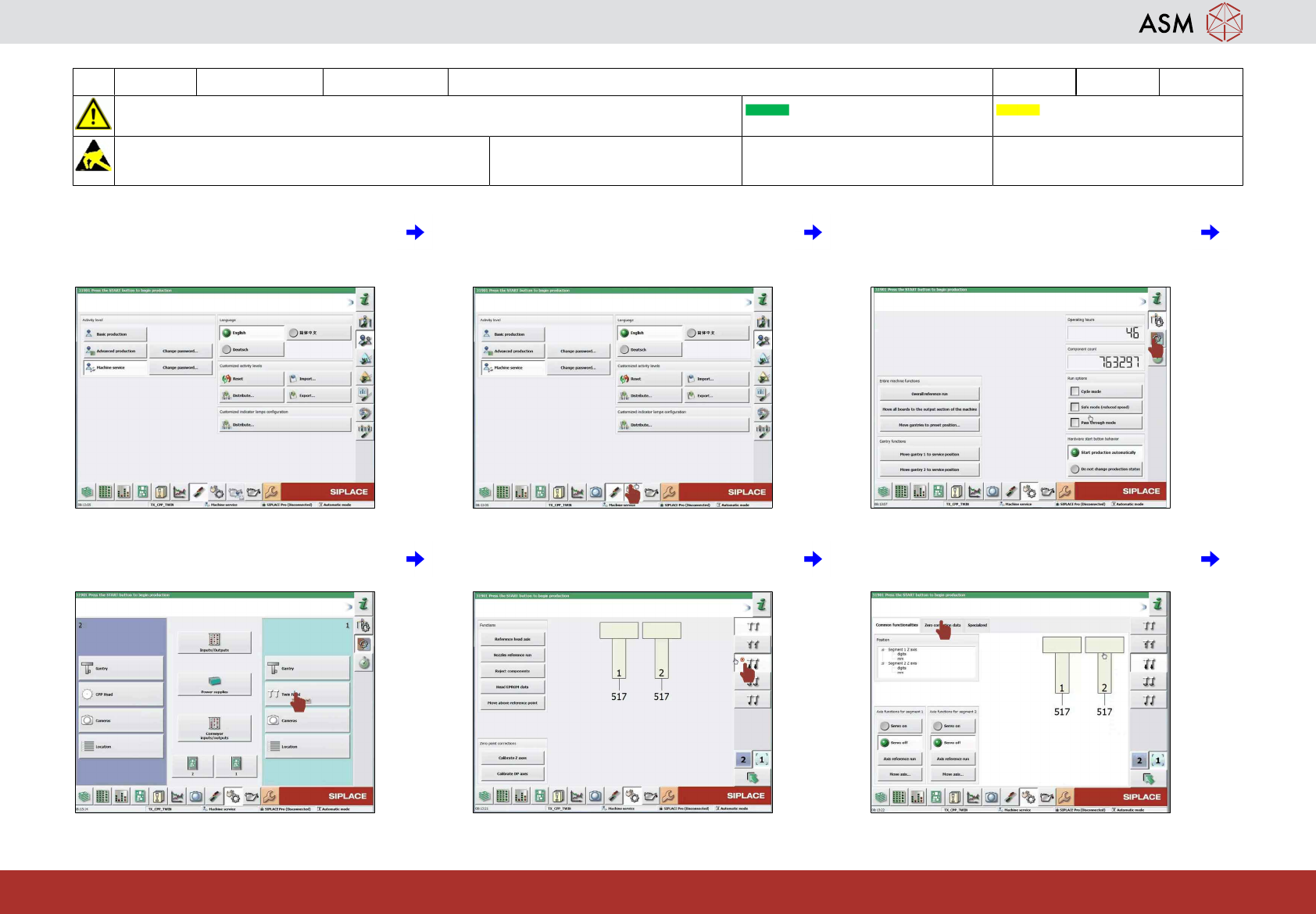Click the green arrow icon in the Common functionalities screen
This screenshot has width=1316, height=914.
(x=1149, y=779)
